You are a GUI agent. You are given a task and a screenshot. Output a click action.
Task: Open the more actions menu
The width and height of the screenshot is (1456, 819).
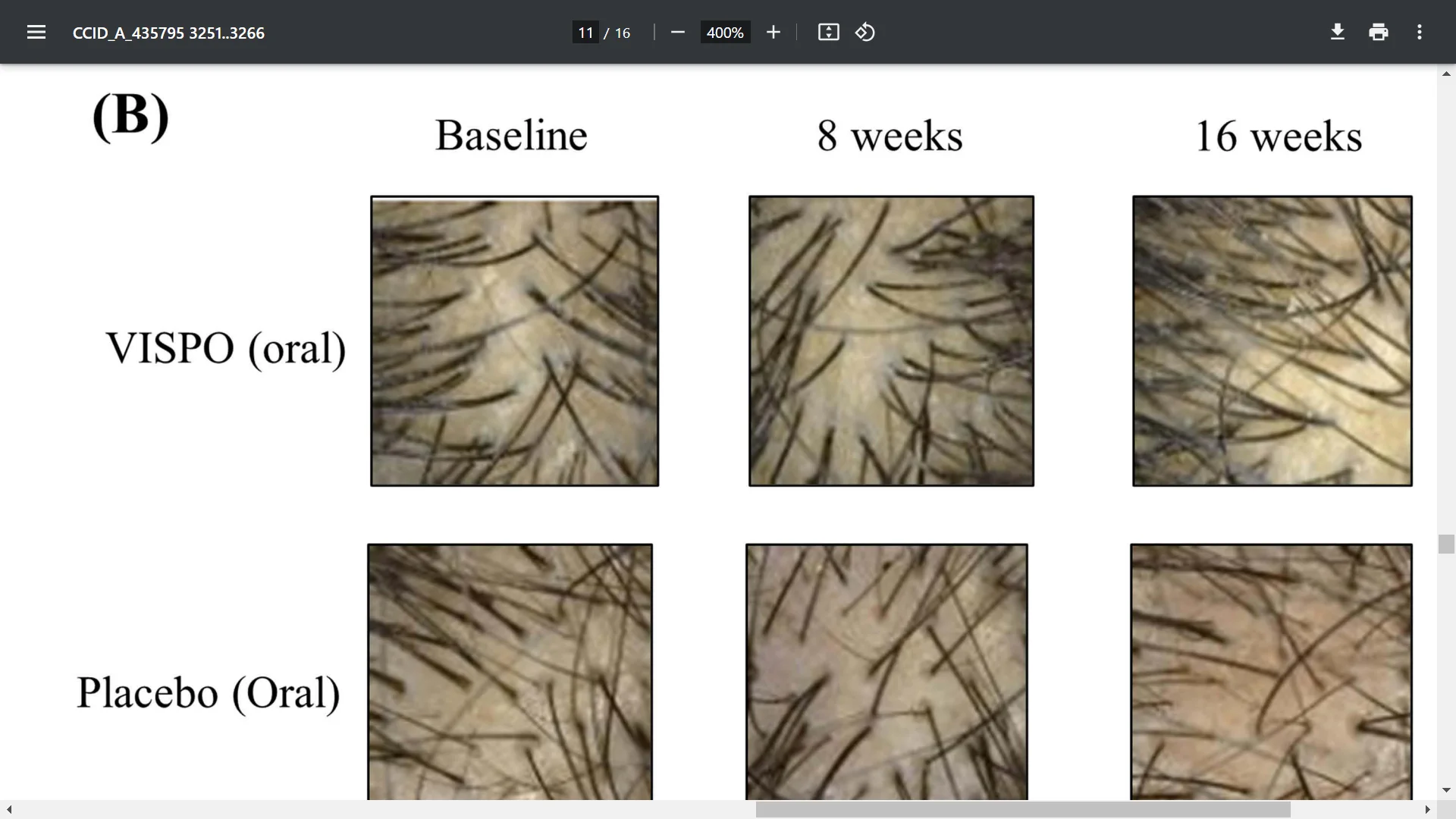point(1420,32)
